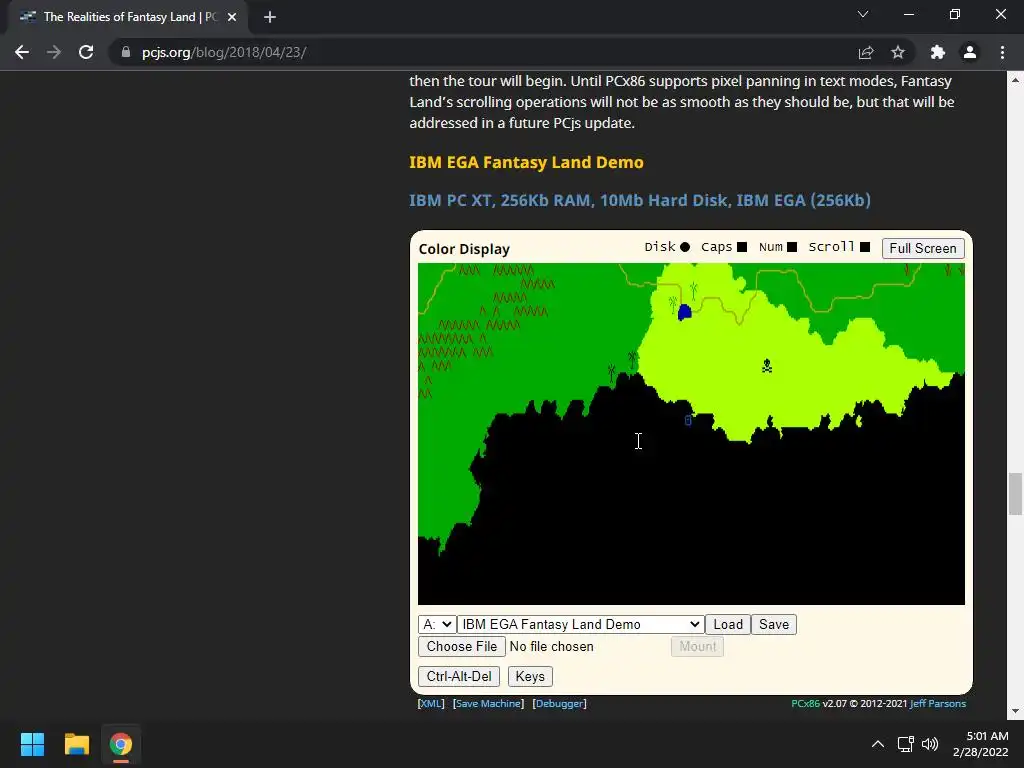Viewport: 1024px width, 768px height.
Task: Click the page vertical scrollbar thumb
Action: [x=1015, y=494]
